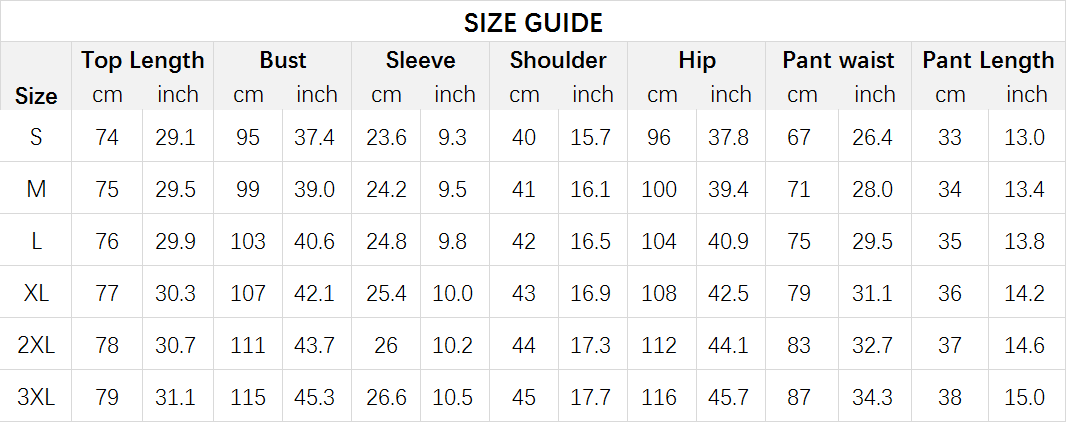Select the Pant Length header
1066x423 pixels.
(x=988, y=60)
